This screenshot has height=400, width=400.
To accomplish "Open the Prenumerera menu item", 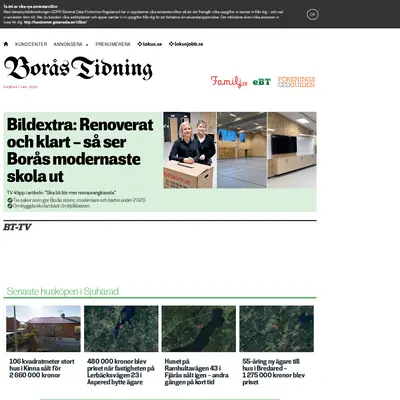I will click(113, 44).
